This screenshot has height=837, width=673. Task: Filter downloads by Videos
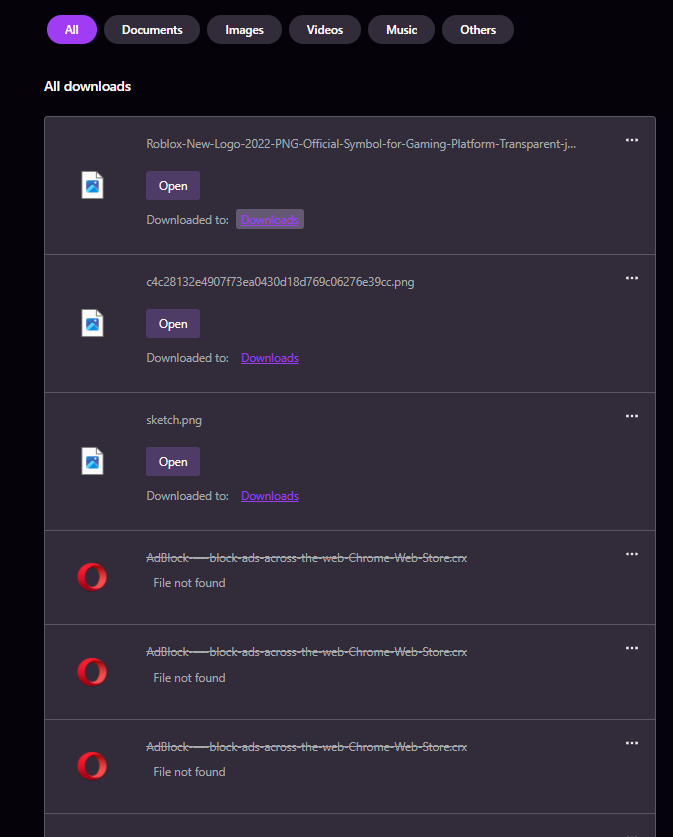click(324, 30)
